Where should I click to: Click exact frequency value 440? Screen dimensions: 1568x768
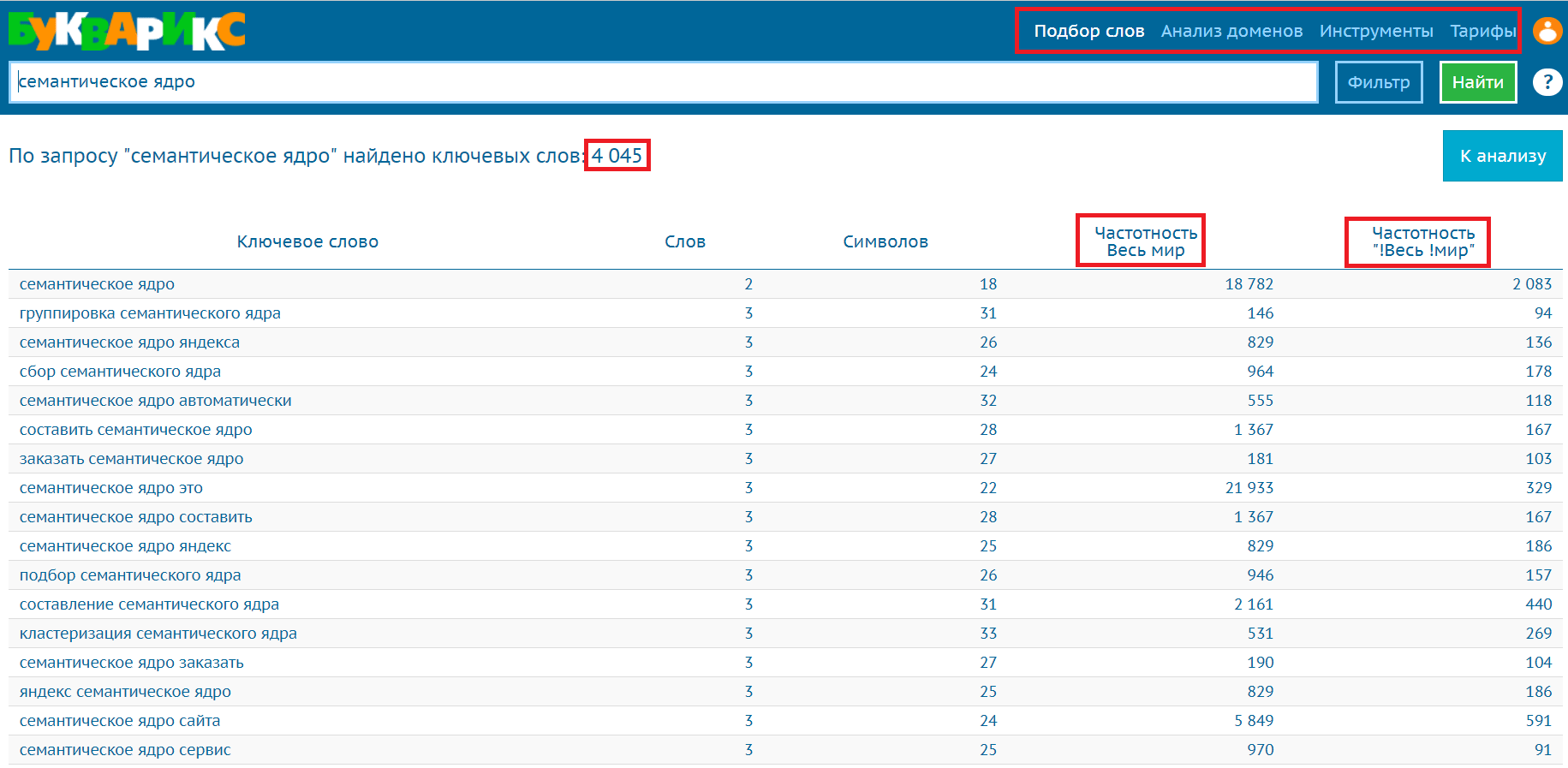[1539, 604]
